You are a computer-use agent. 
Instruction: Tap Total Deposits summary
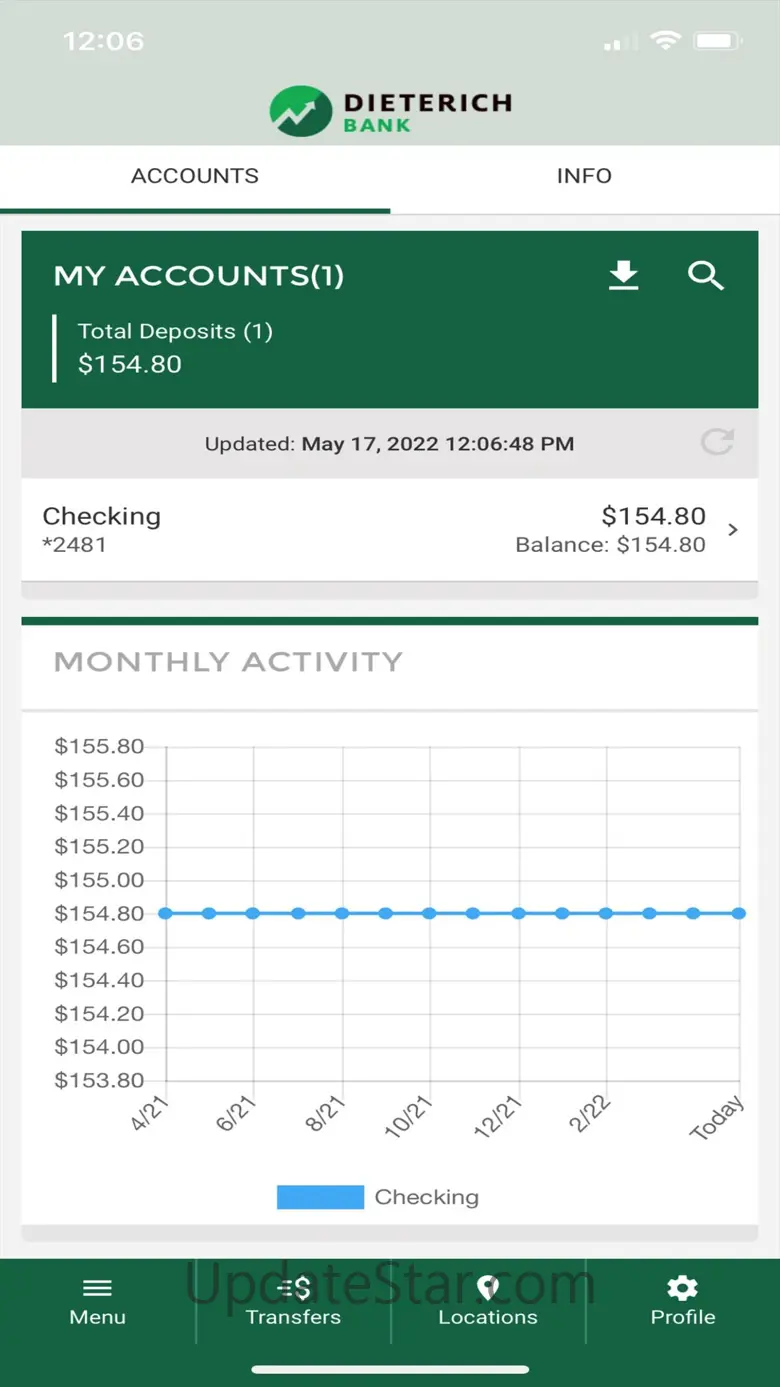pos(174,347)
